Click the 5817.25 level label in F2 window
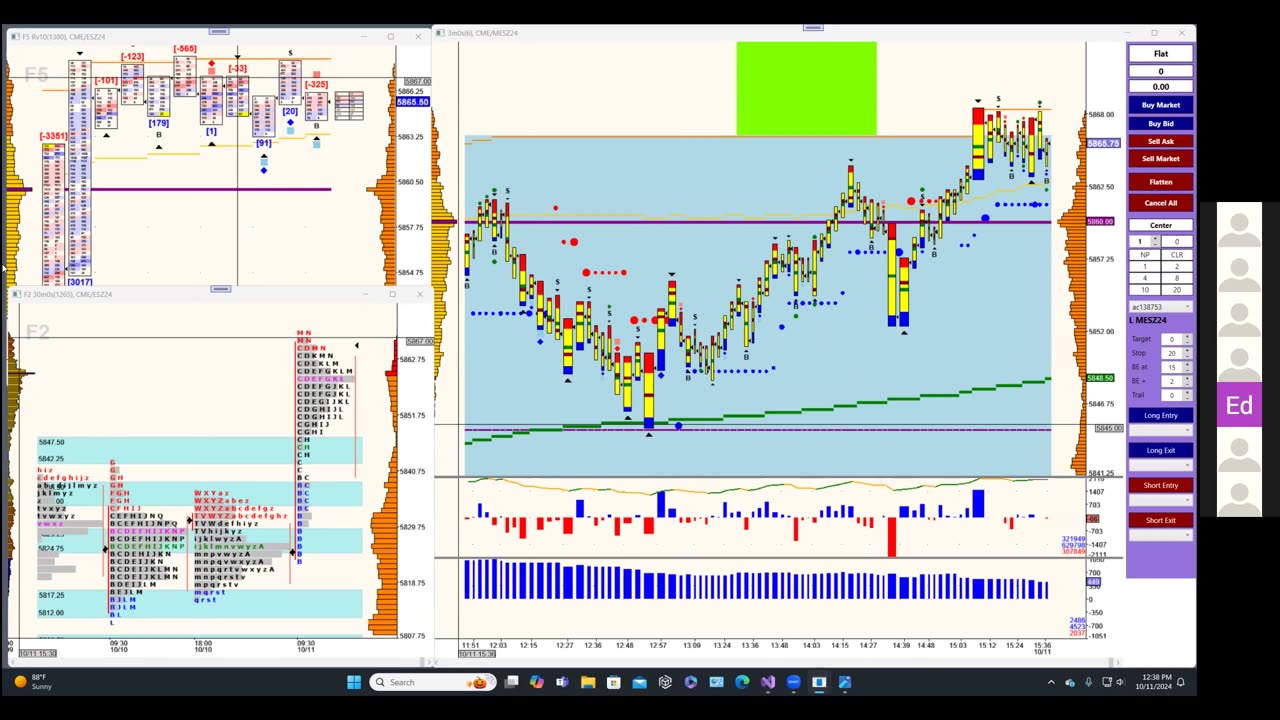This screenshot has width=1280, height=720. 51,595
